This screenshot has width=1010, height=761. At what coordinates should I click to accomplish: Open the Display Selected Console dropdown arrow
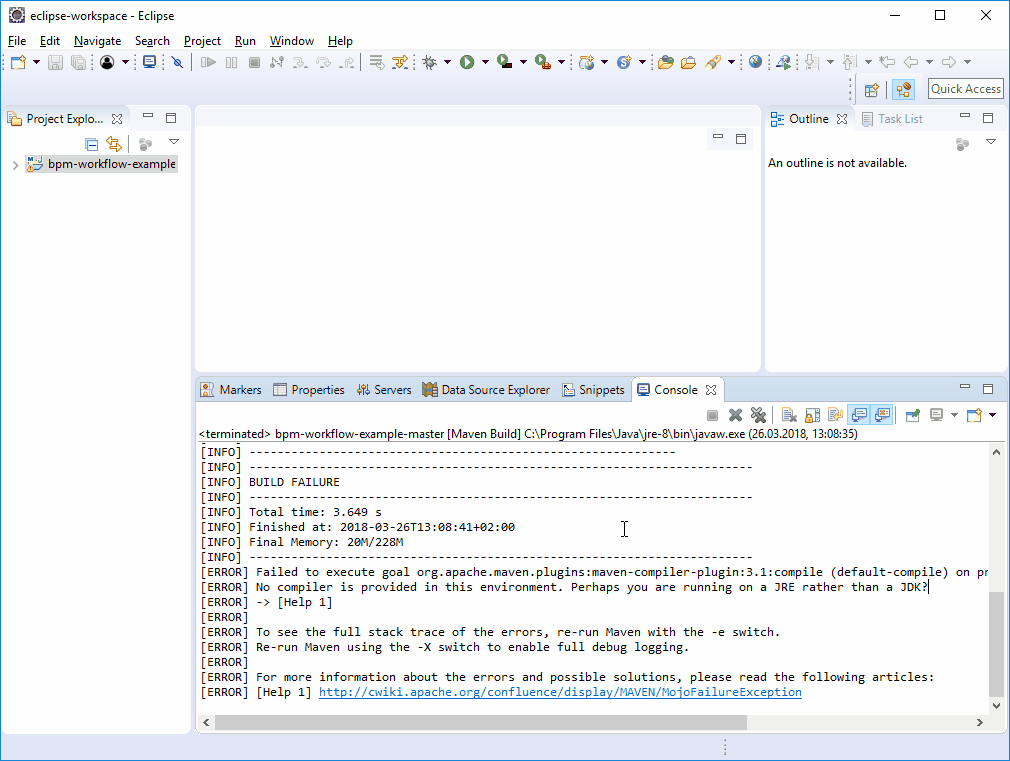click(x=954, y=415)
